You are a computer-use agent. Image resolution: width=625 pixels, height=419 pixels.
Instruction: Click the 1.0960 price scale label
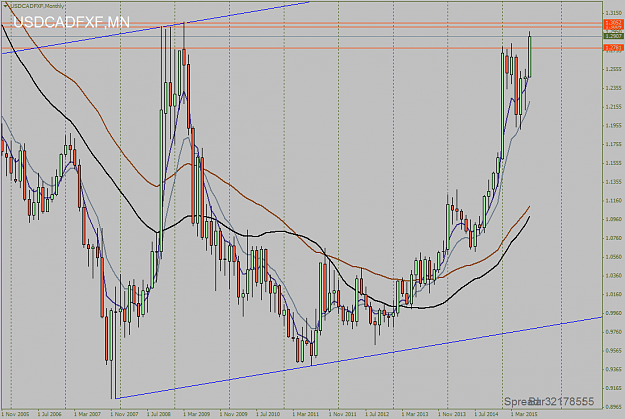pos(613,219)
